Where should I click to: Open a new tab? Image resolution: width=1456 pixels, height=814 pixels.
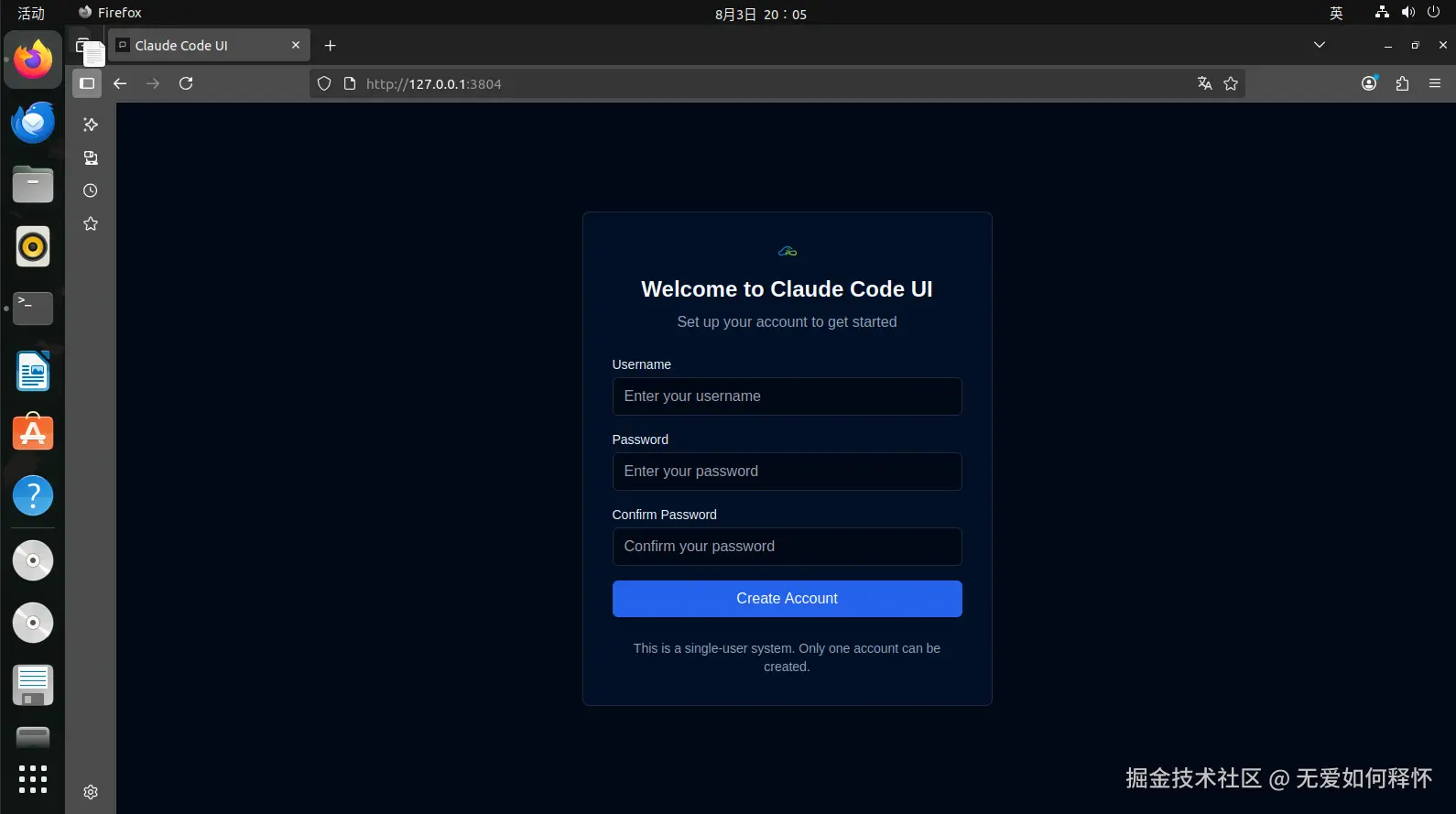[331, 46]
